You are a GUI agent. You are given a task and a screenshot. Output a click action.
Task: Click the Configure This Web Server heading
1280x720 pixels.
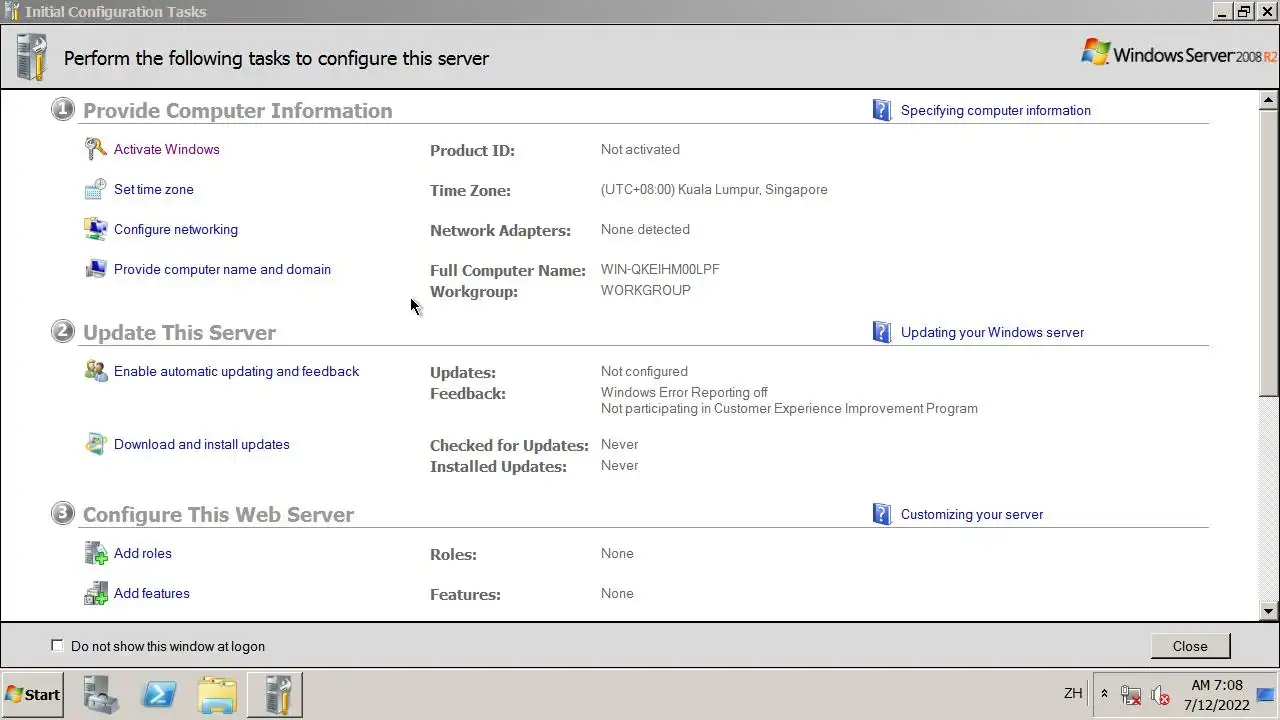coord(218,514)
